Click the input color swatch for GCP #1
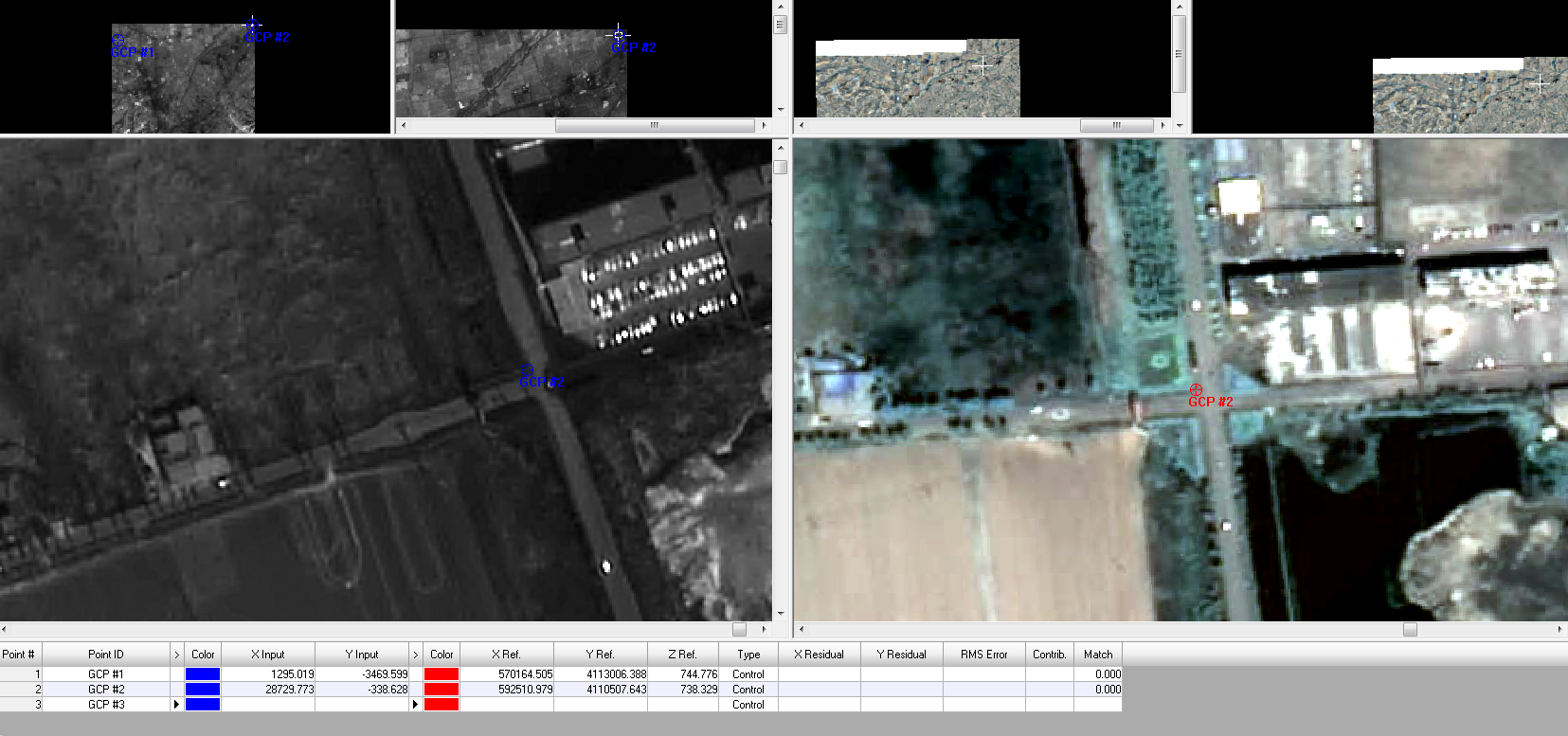This screenshot has width=1568, height=736. tap(203, 674)
